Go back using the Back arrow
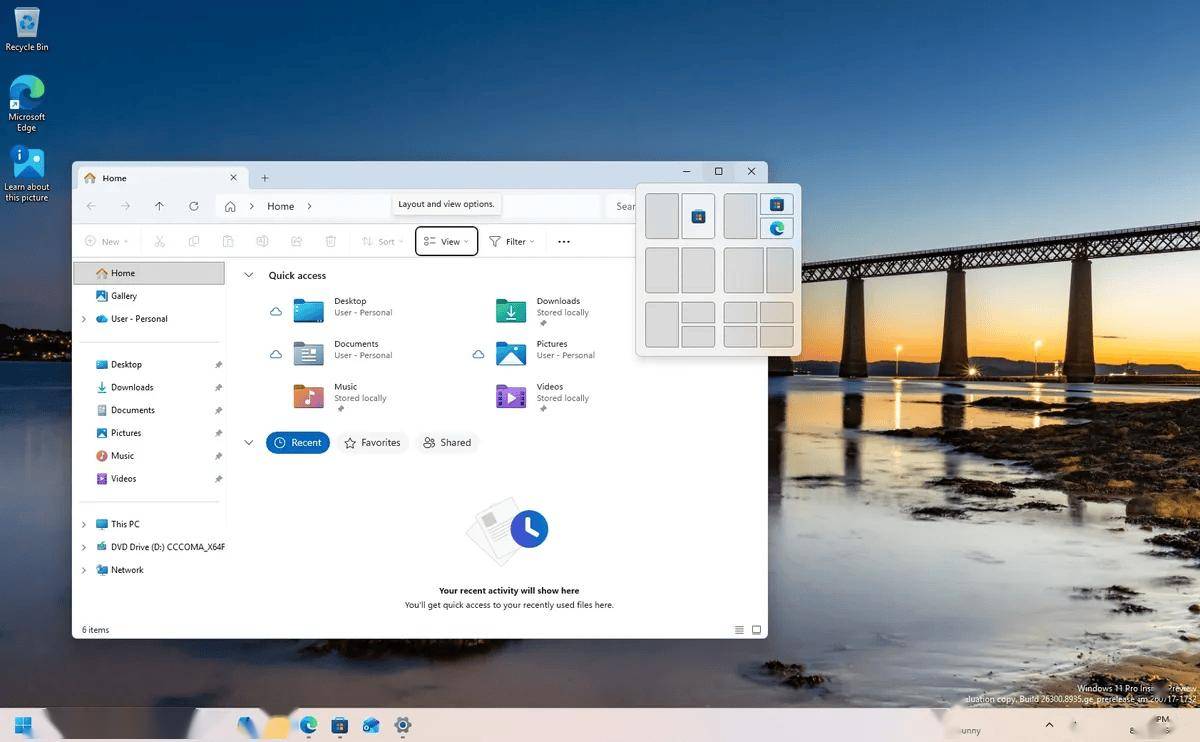 click(91, 206)
